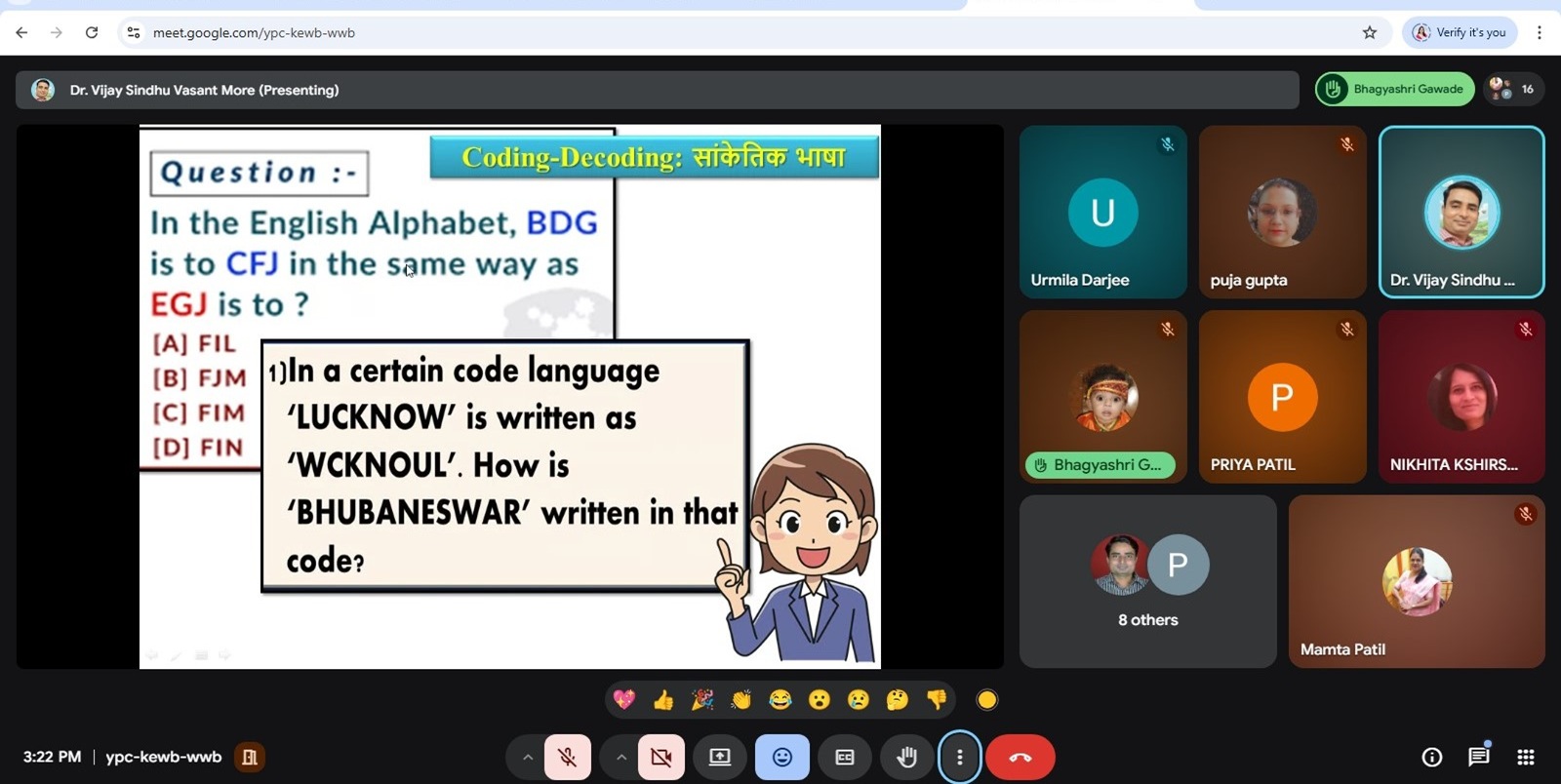Viewport: 1561px width, 784px height.
Task: Expand audio settings chevron
Action: tap(527, 758)
